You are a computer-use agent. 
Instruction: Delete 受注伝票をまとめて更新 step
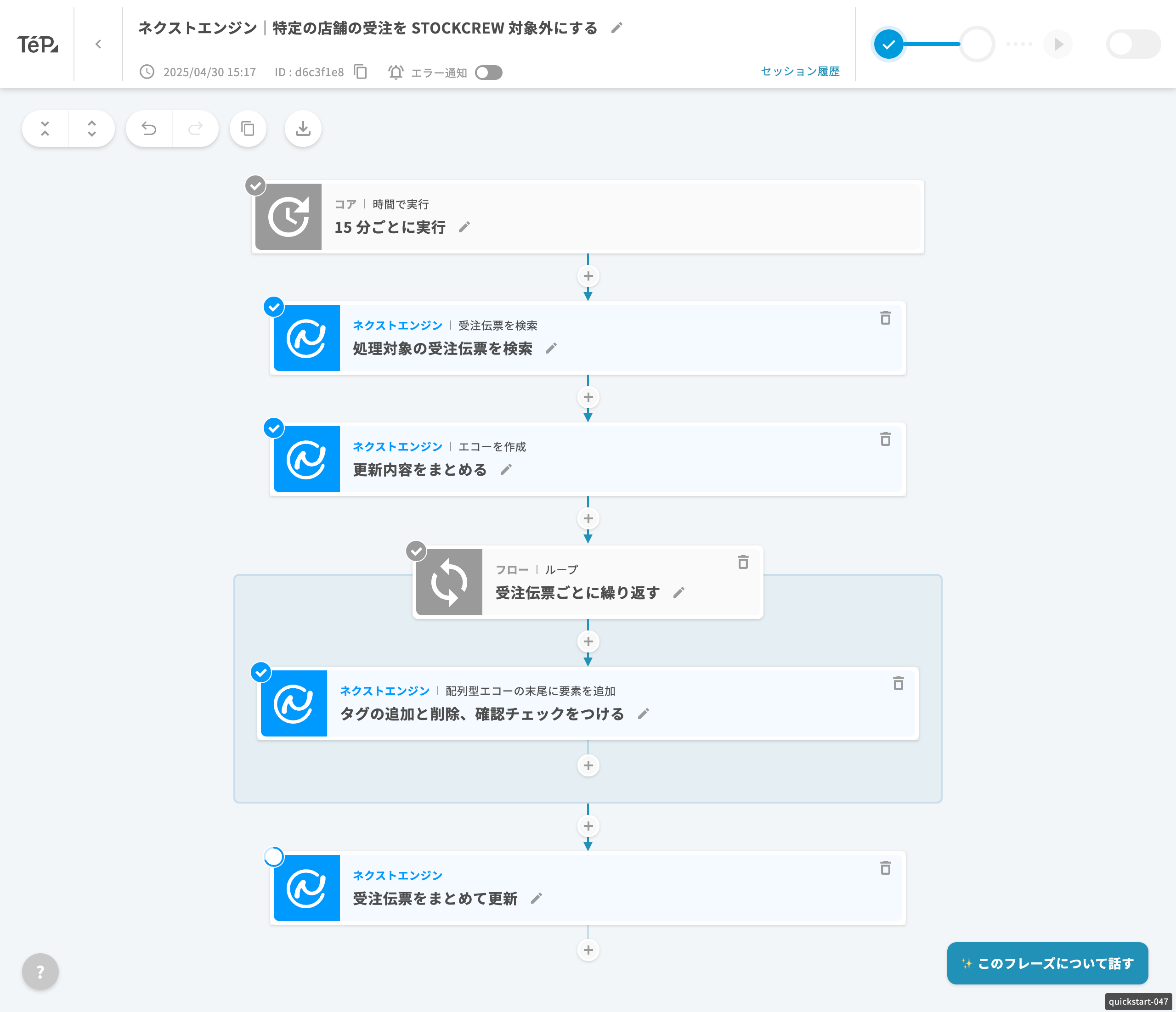coord(885,868)
